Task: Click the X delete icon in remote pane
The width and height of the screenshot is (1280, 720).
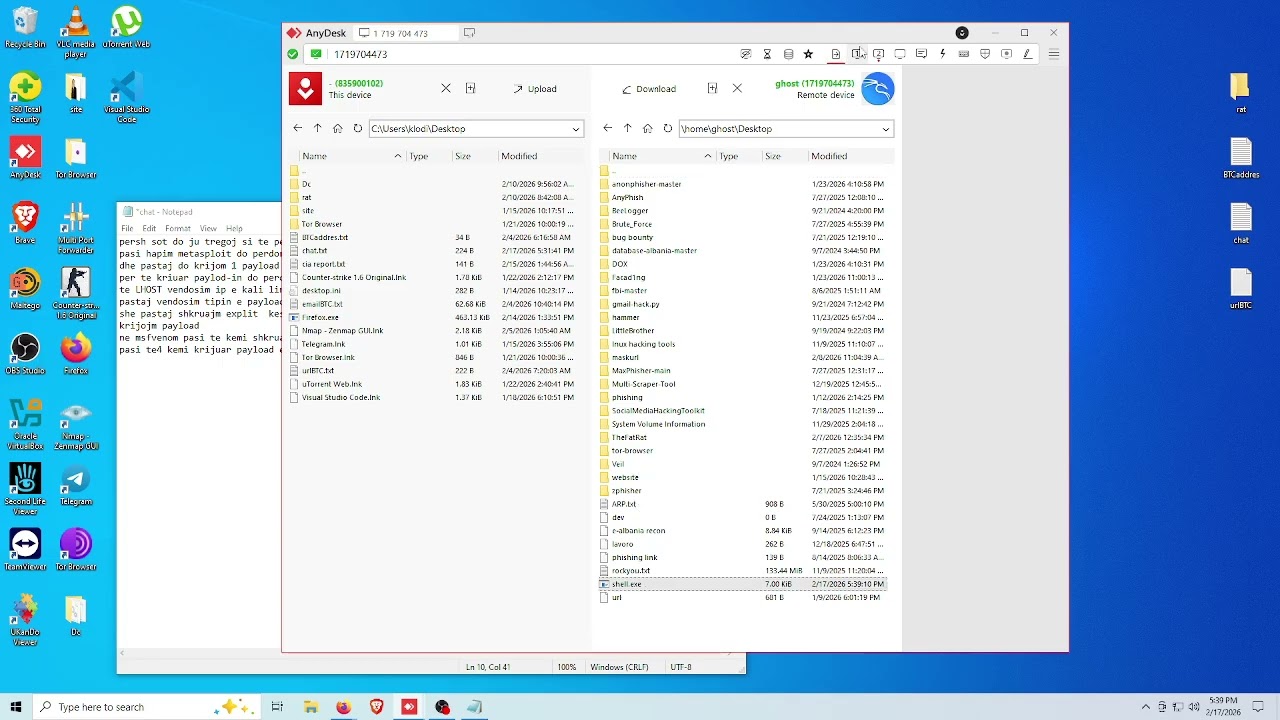Action: click(x=737, y=88)
